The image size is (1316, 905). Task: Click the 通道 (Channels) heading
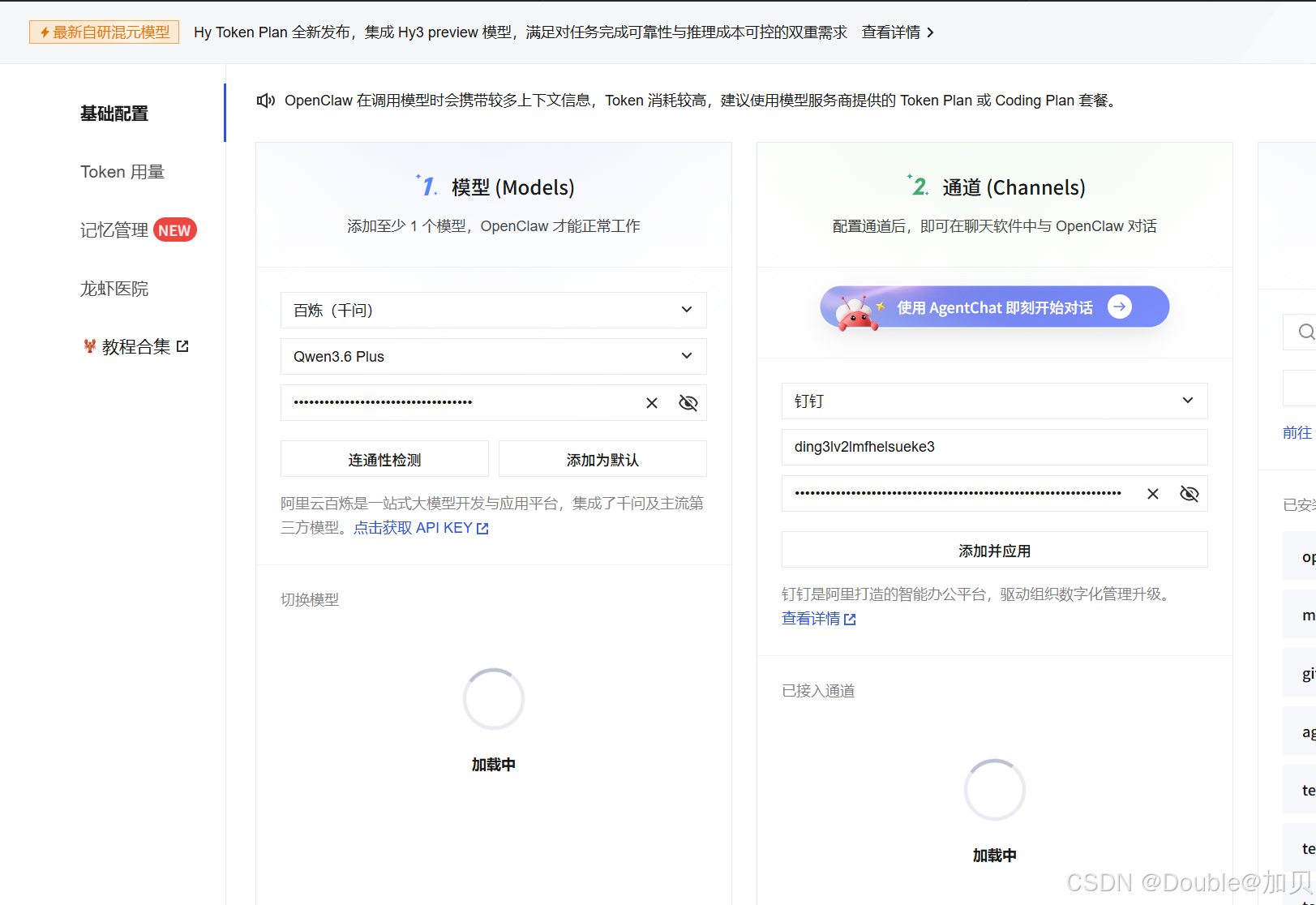click(1014, 187)
